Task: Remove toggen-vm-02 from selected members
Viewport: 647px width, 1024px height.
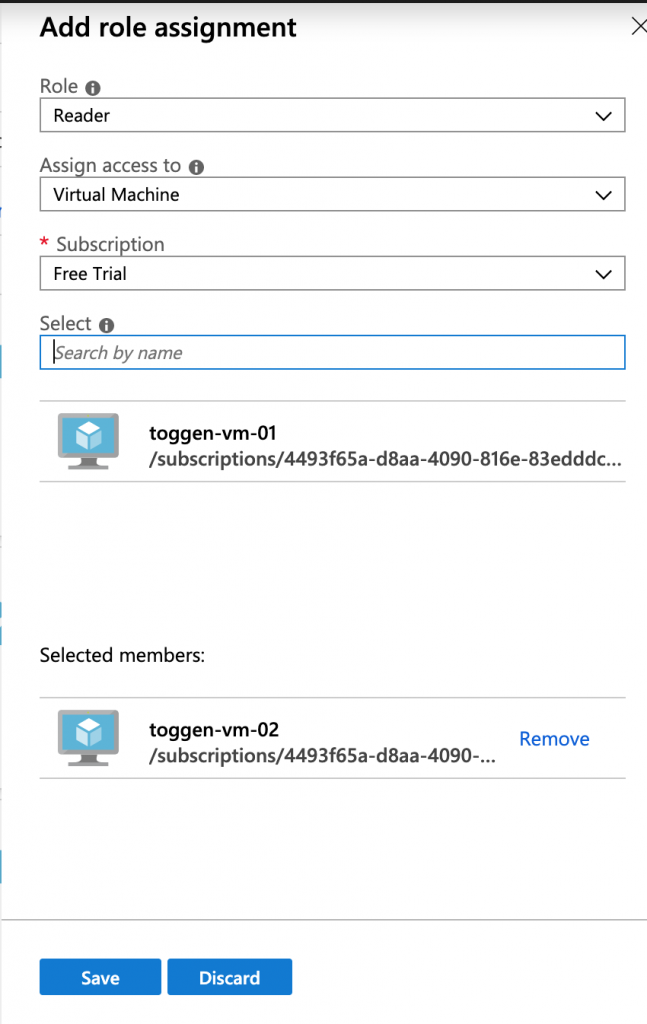Action: 554,739
